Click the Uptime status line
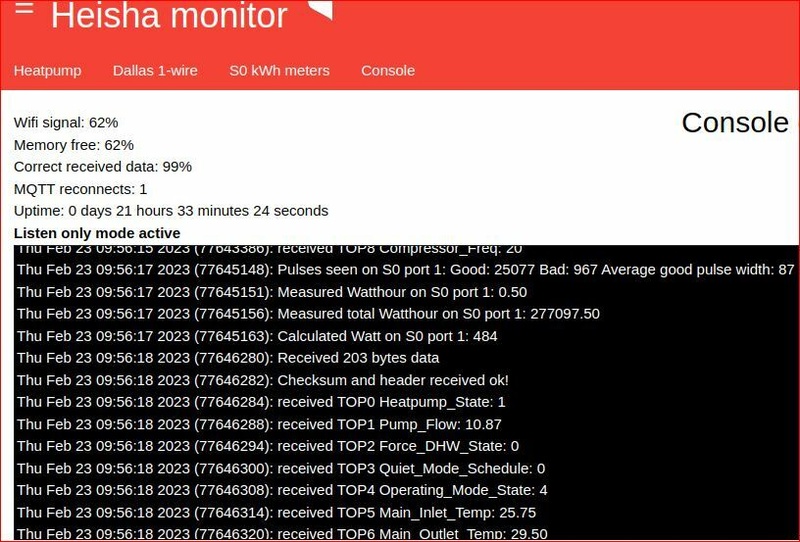The height and width of the screenshot is (542, 800). [171, 211]
